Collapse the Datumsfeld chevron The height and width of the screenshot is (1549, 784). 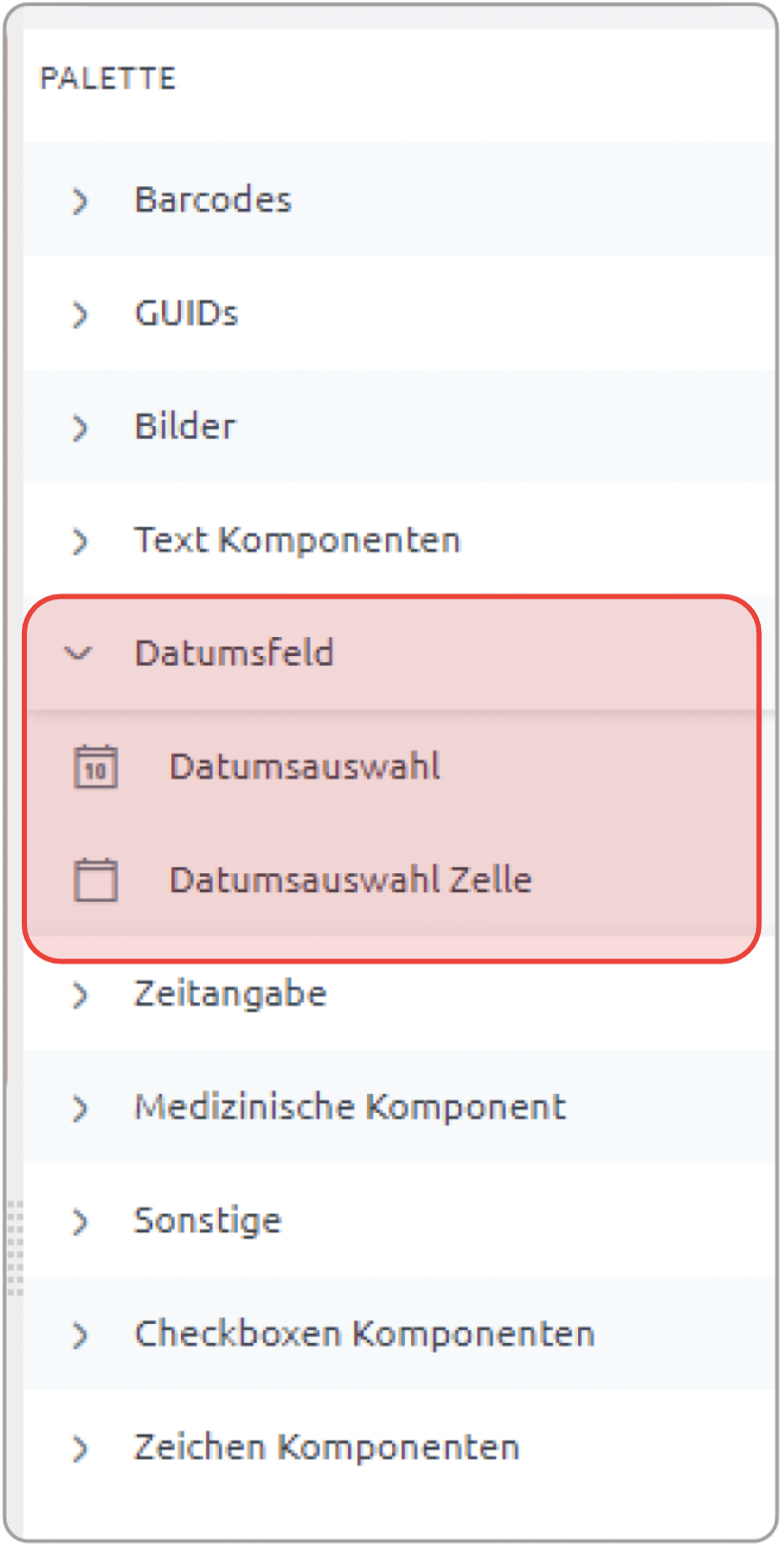click(79, 654)
